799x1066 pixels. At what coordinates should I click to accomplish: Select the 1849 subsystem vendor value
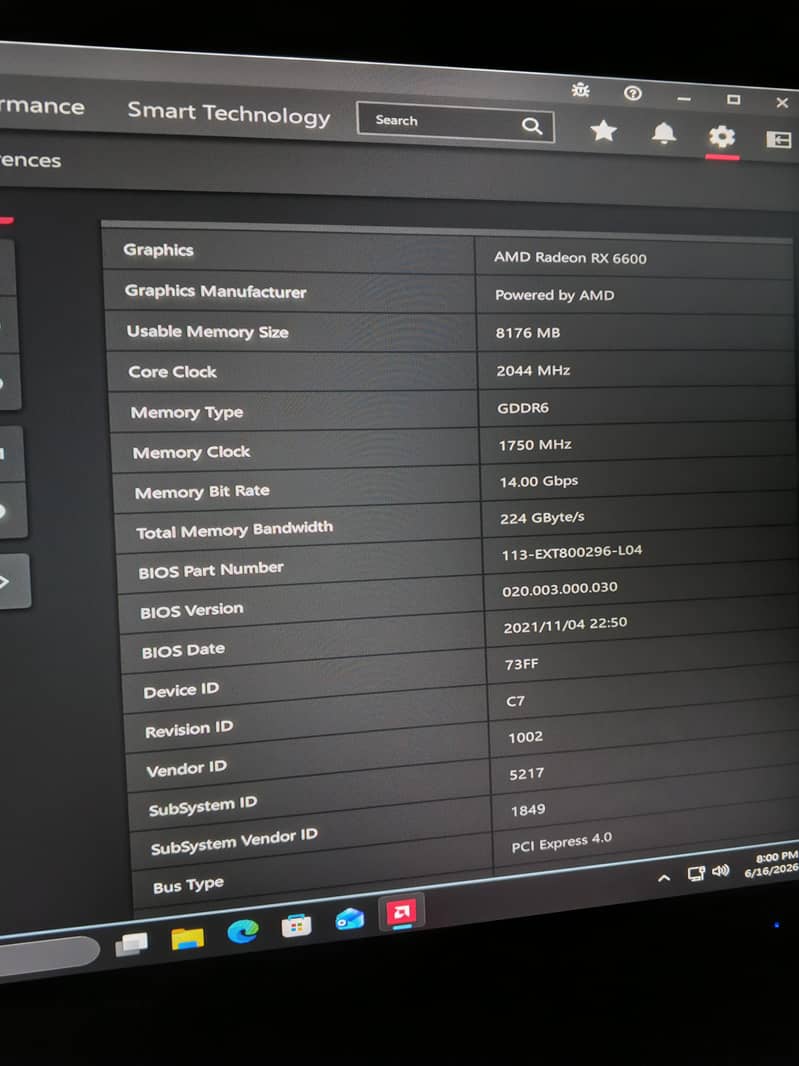(528, 809)
